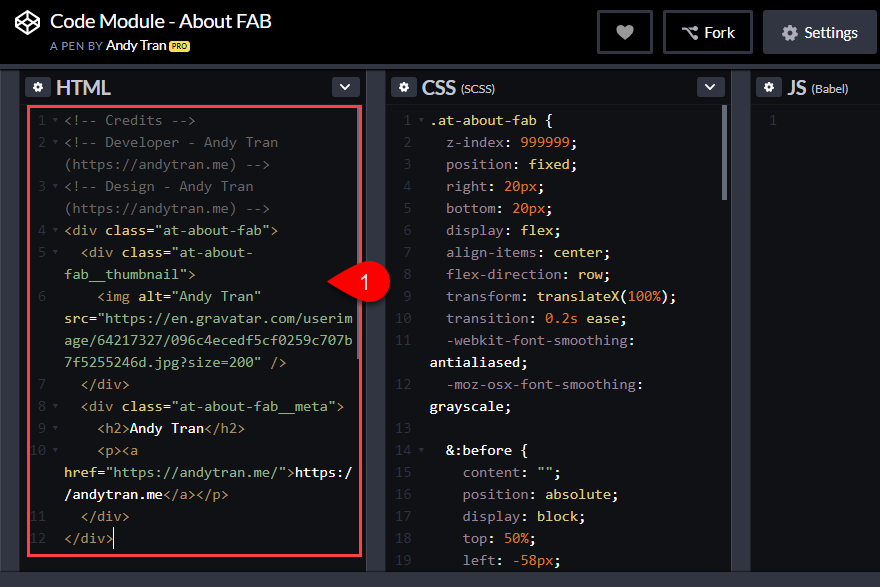The width and height of the screenshot is (880, 587).
Task: Click the PRO badge next to author
Action: tap(180, 47)
